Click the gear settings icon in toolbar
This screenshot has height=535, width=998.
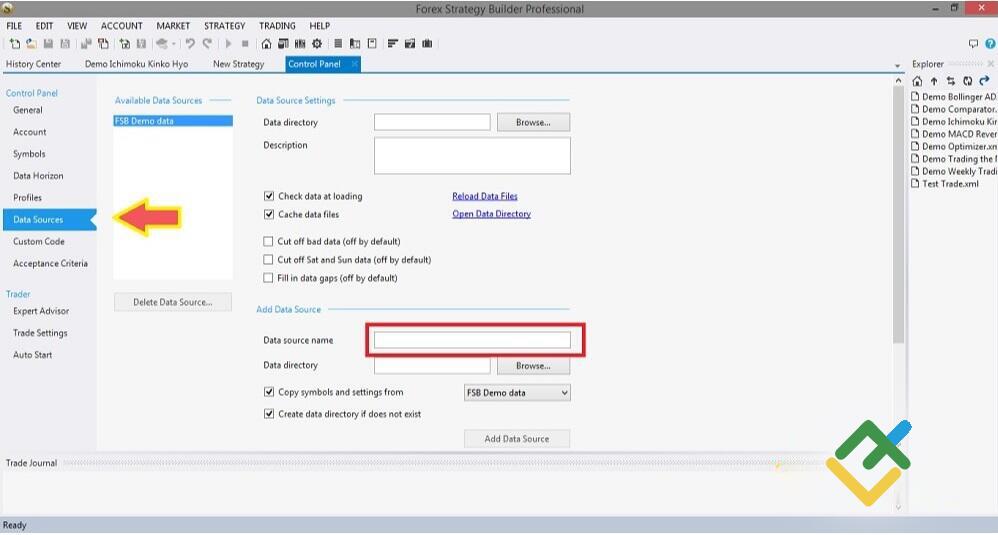pos(317,44)
